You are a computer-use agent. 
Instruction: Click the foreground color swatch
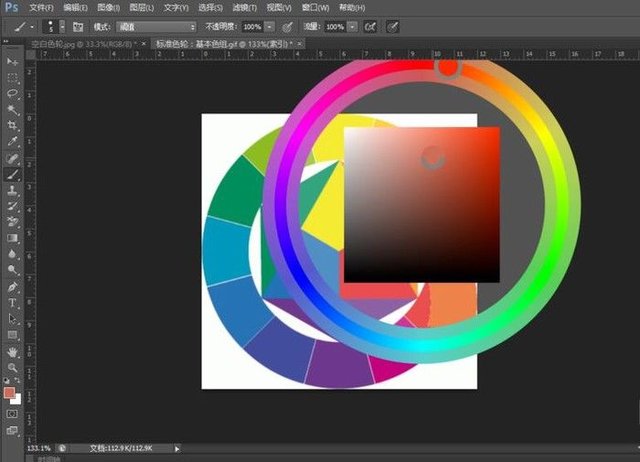click(10, 393)
